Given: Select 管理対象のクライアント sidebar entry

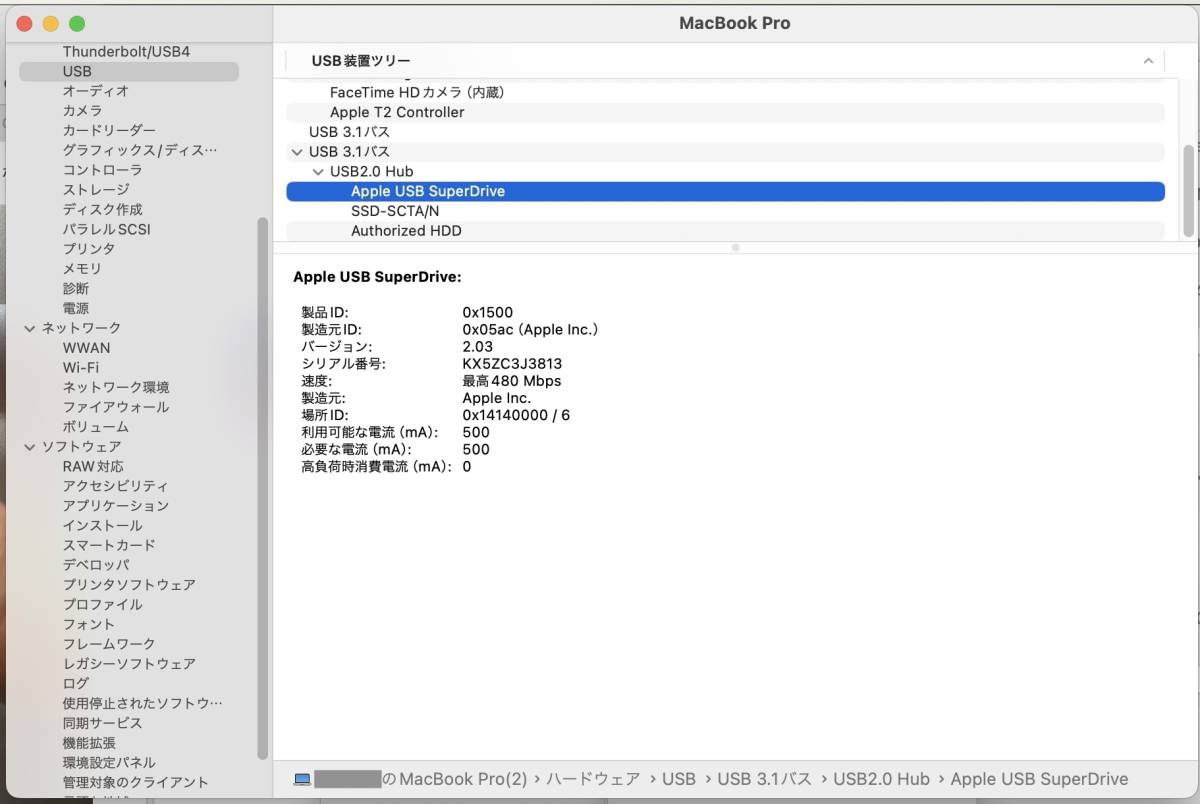Looking at the screenshot, I should point(136,782).
